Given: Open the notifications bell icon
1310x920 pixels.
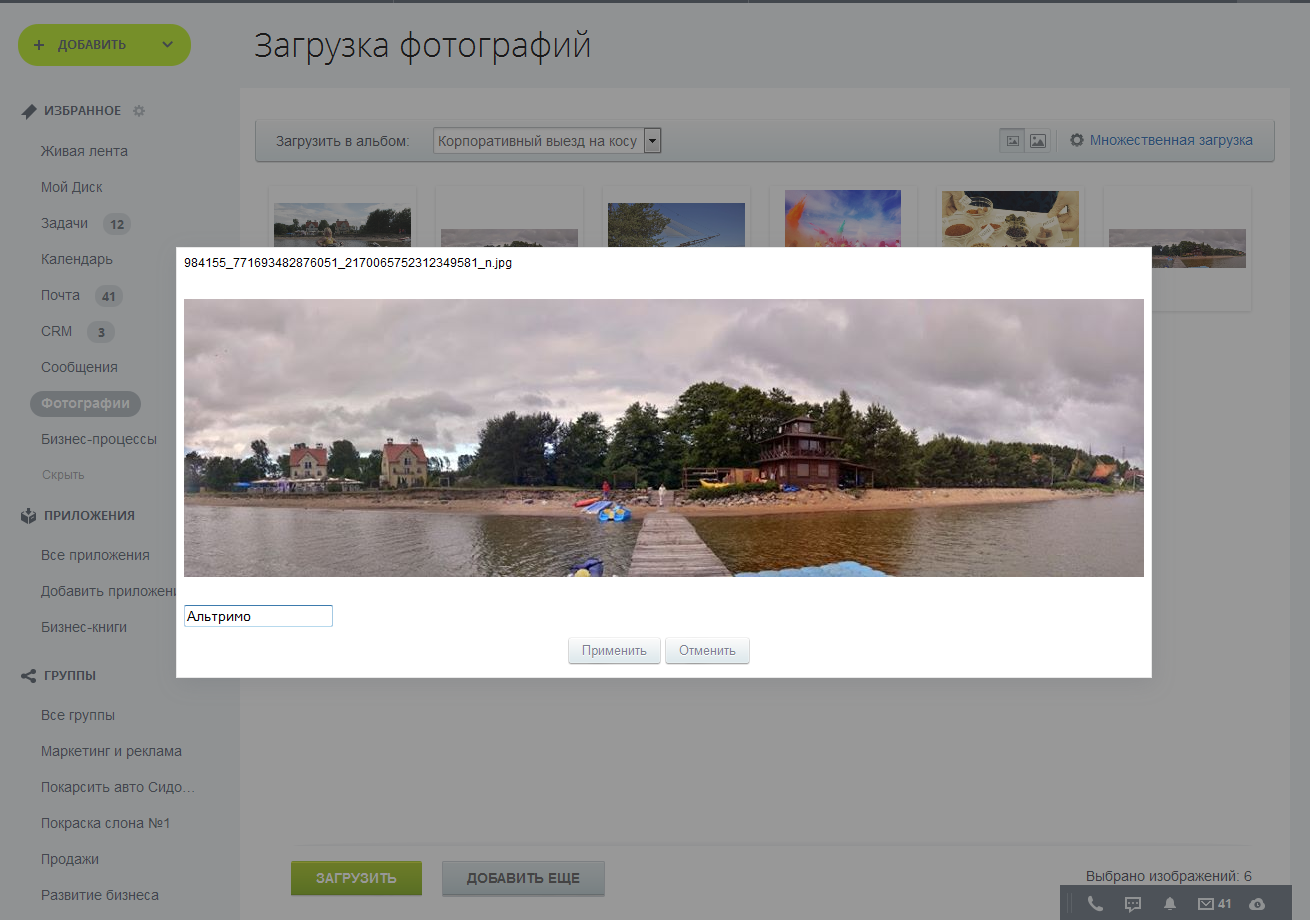Looking at the screenshot, I should click(1169, 904).
